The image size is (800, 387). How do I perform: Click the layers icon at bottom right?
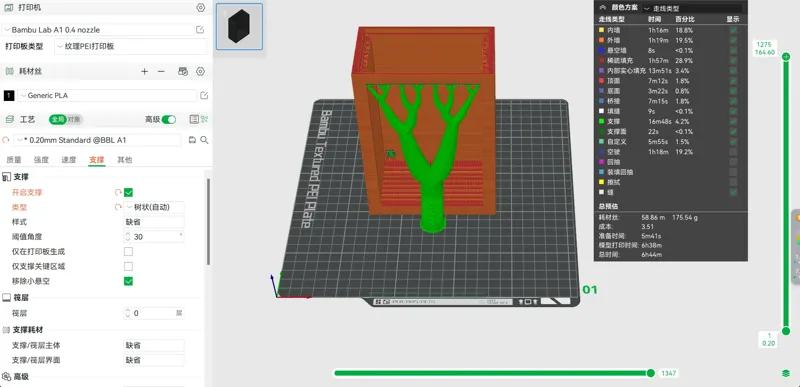786,373
